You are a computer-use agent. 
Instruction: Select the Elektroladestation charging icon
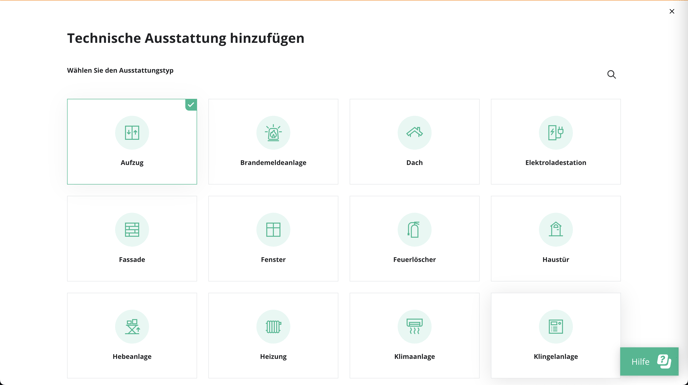click(555, 133)
